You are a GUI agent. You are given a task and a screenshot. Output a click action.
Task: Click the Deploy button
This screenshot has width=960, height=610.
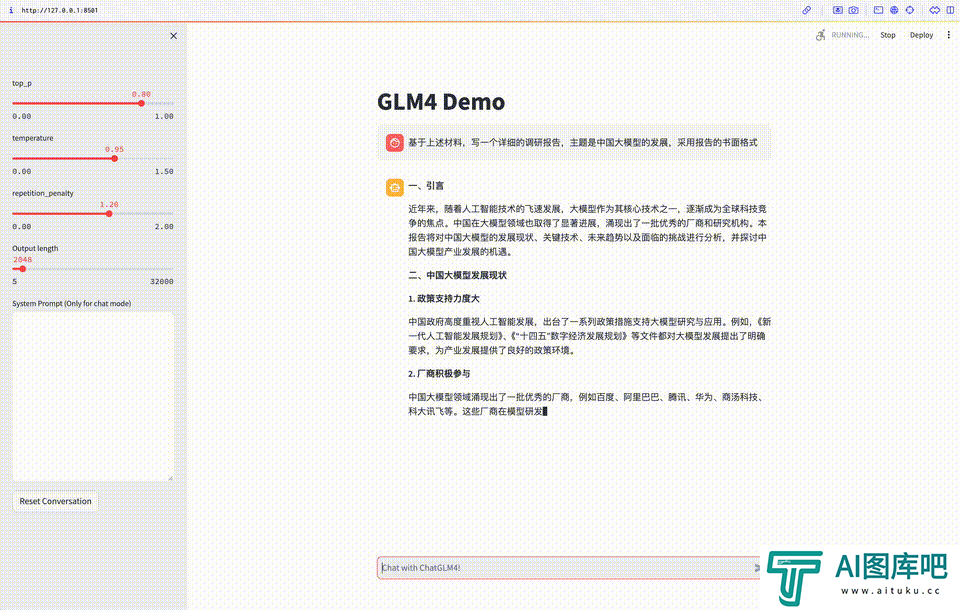point(921,35)
